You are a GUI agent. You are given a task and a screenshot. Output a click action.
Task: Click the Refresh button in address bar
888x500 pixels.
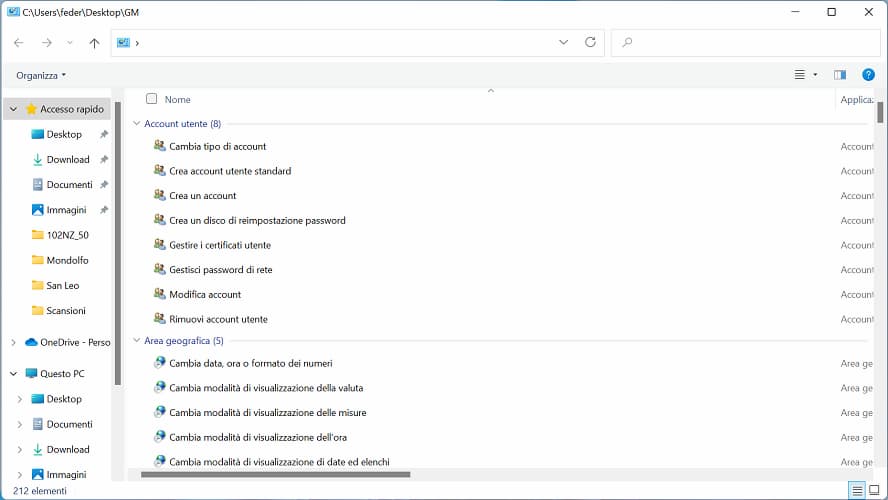(590, 43)
